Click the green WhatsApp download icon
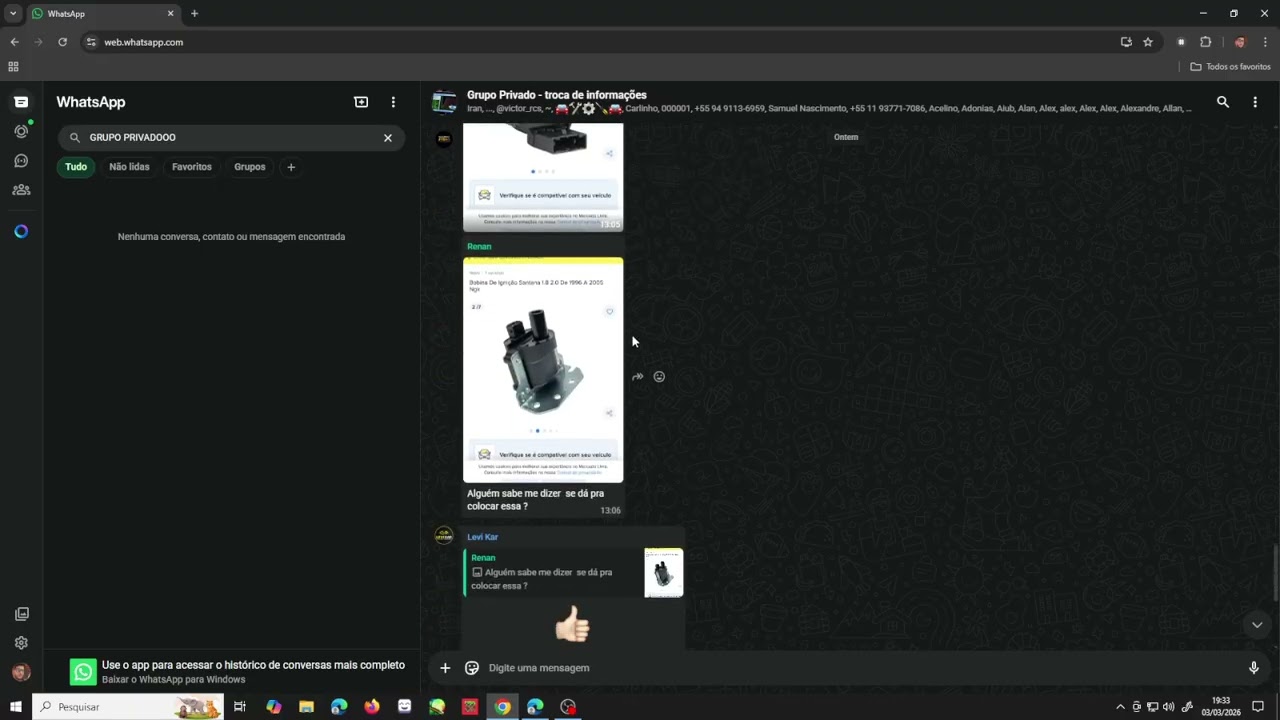The height and width of the screenshot is (720, 1280). pos(83,672)
